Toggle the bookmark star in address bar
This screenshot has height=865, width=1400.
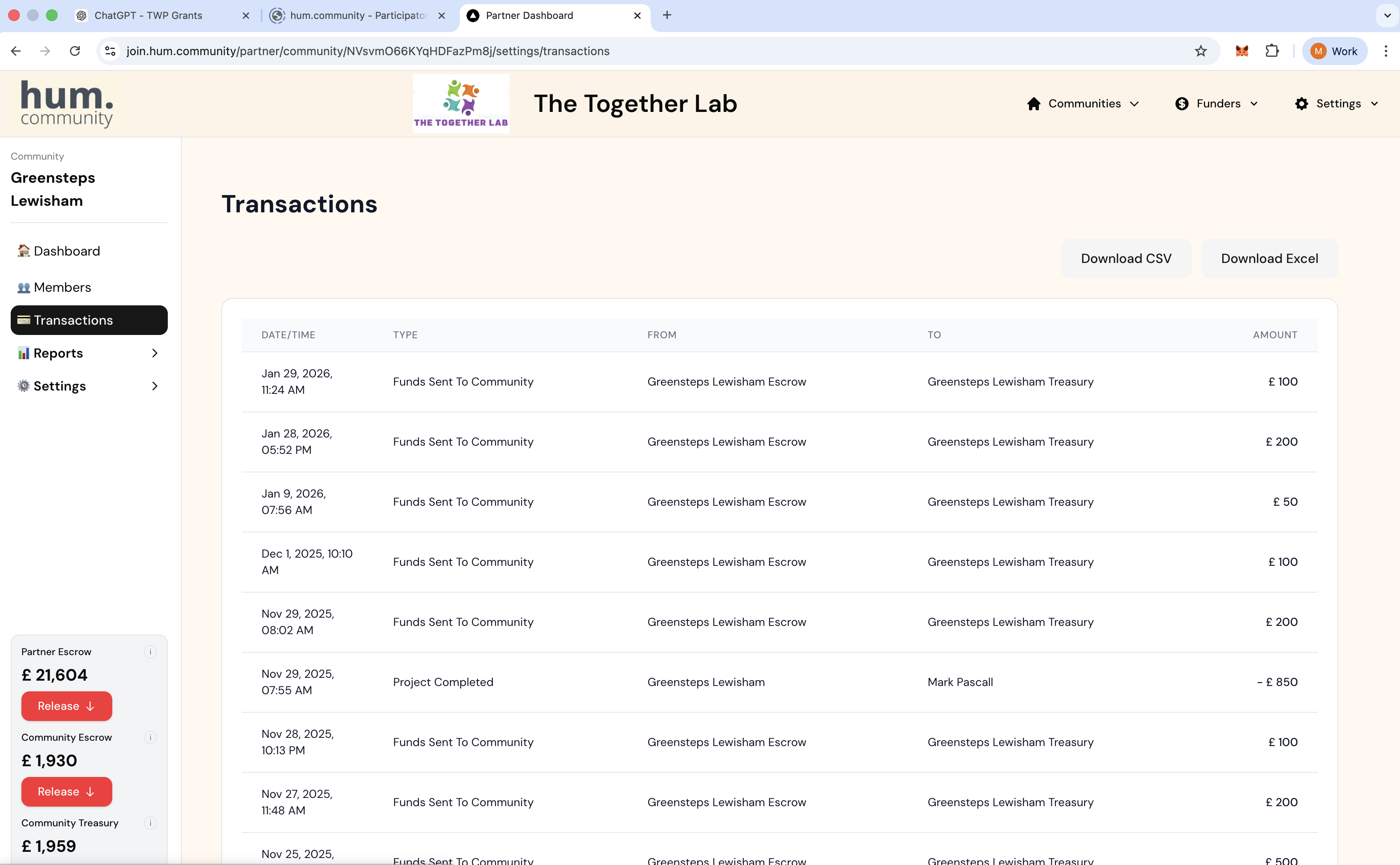(x=1200, y=51)
